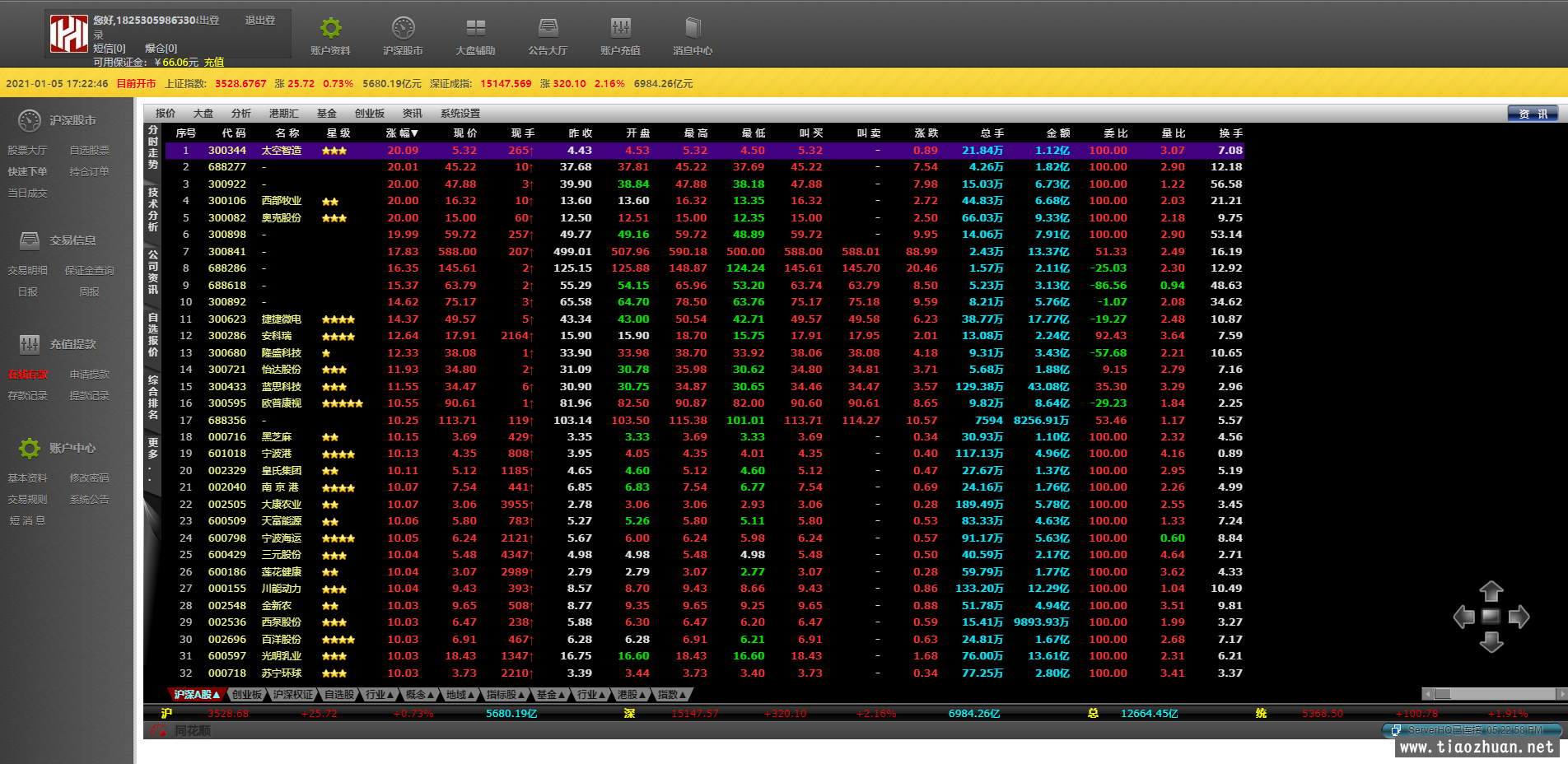1568x764 pixels.
Task: Expand the 指标股 bottom tab
Action: 506,695
